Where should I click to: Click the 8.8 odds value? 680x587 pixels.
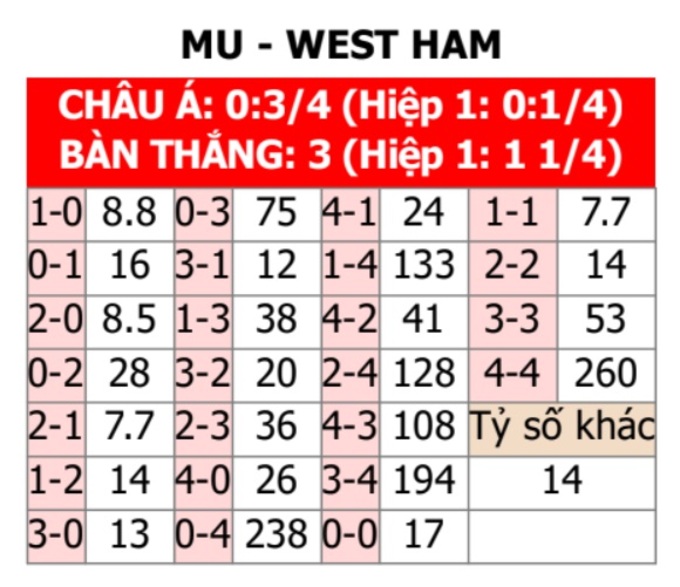click(x=129, y=212)
